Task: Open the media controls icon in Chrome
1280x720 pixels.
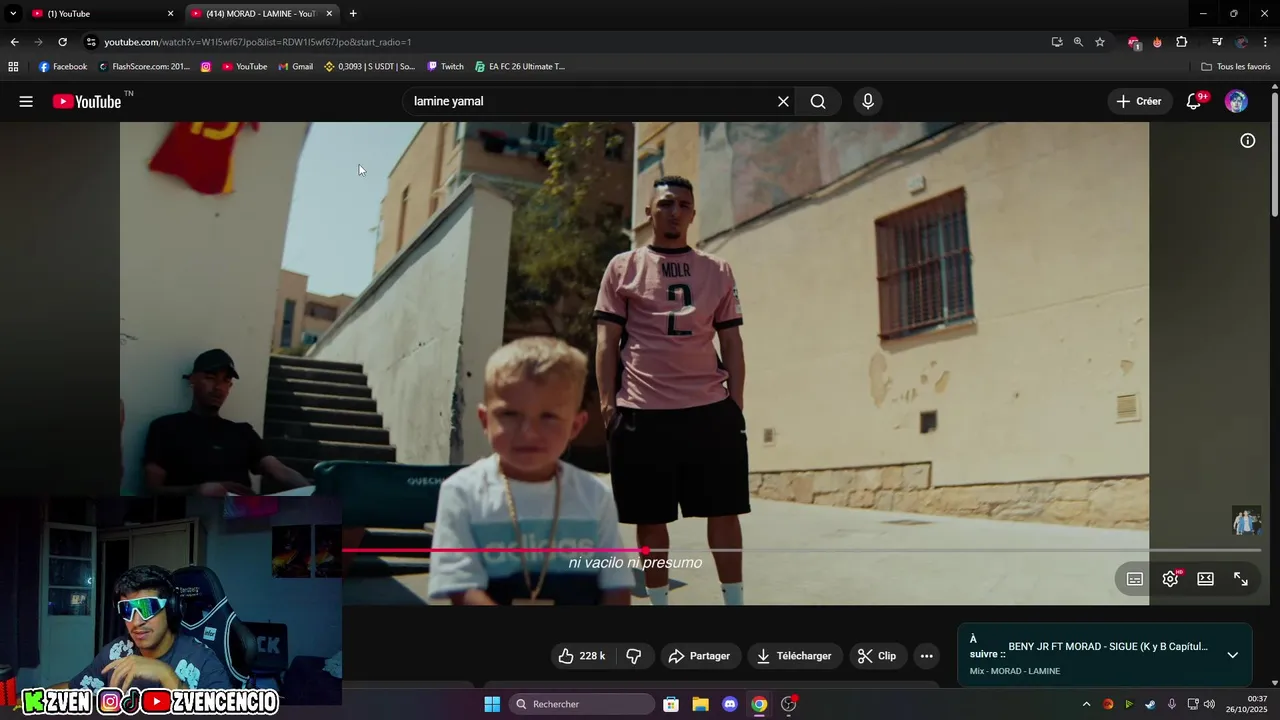Action: [x=1217, y=42]
